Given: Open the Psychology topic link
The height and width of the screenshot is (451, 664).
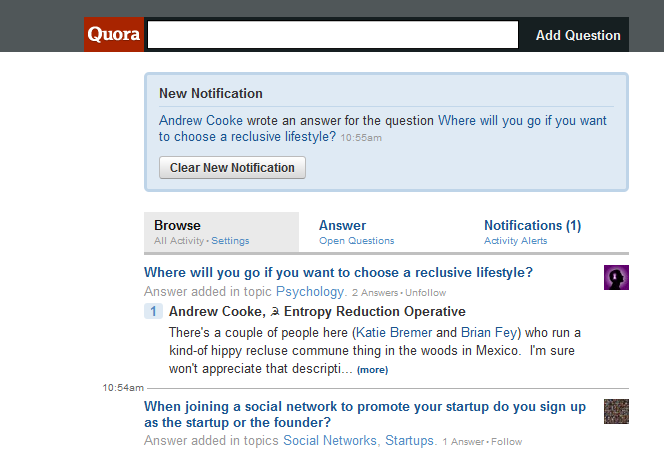Looking at the screenshot, I should pyautogui.click(x=309, y=292).
